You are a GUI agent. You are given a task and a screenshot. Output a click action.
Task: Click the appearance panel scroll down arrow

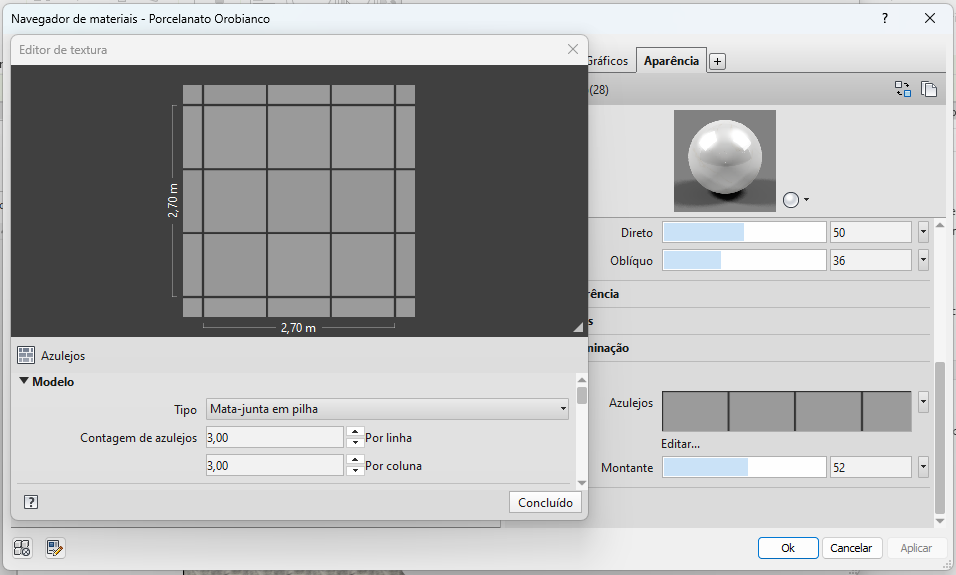940,521
